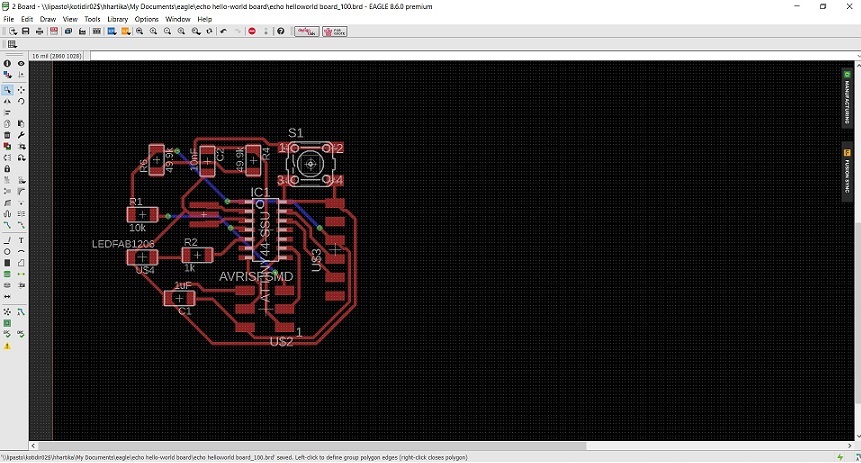Image resolution: width=861 pixels, height=463 pixels.
Task: Click the R2 1k resistor footprint
Action: click(197, 255)
